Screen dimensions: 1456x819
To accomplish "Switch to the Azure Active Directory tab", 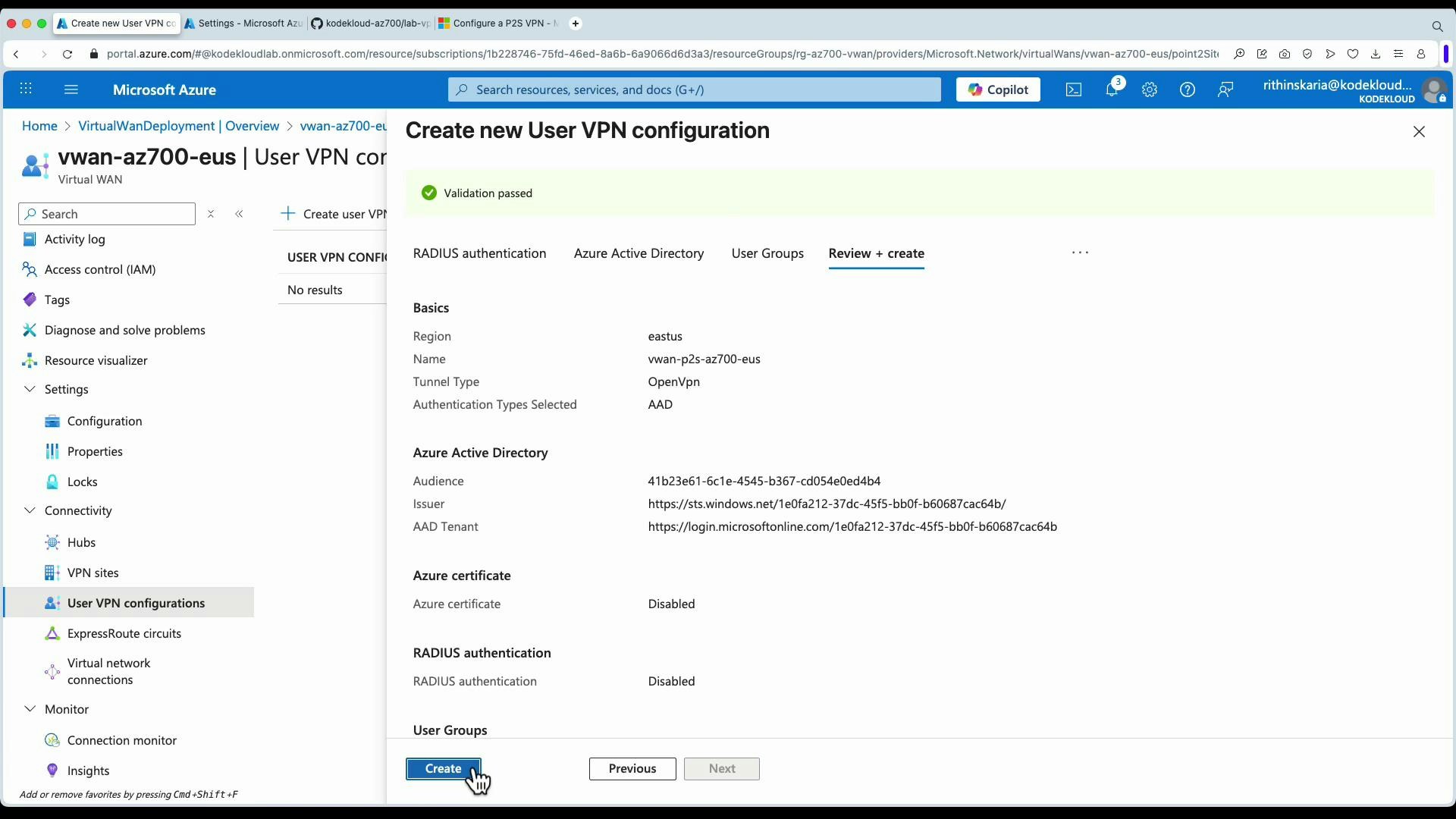I will point(639,253).
